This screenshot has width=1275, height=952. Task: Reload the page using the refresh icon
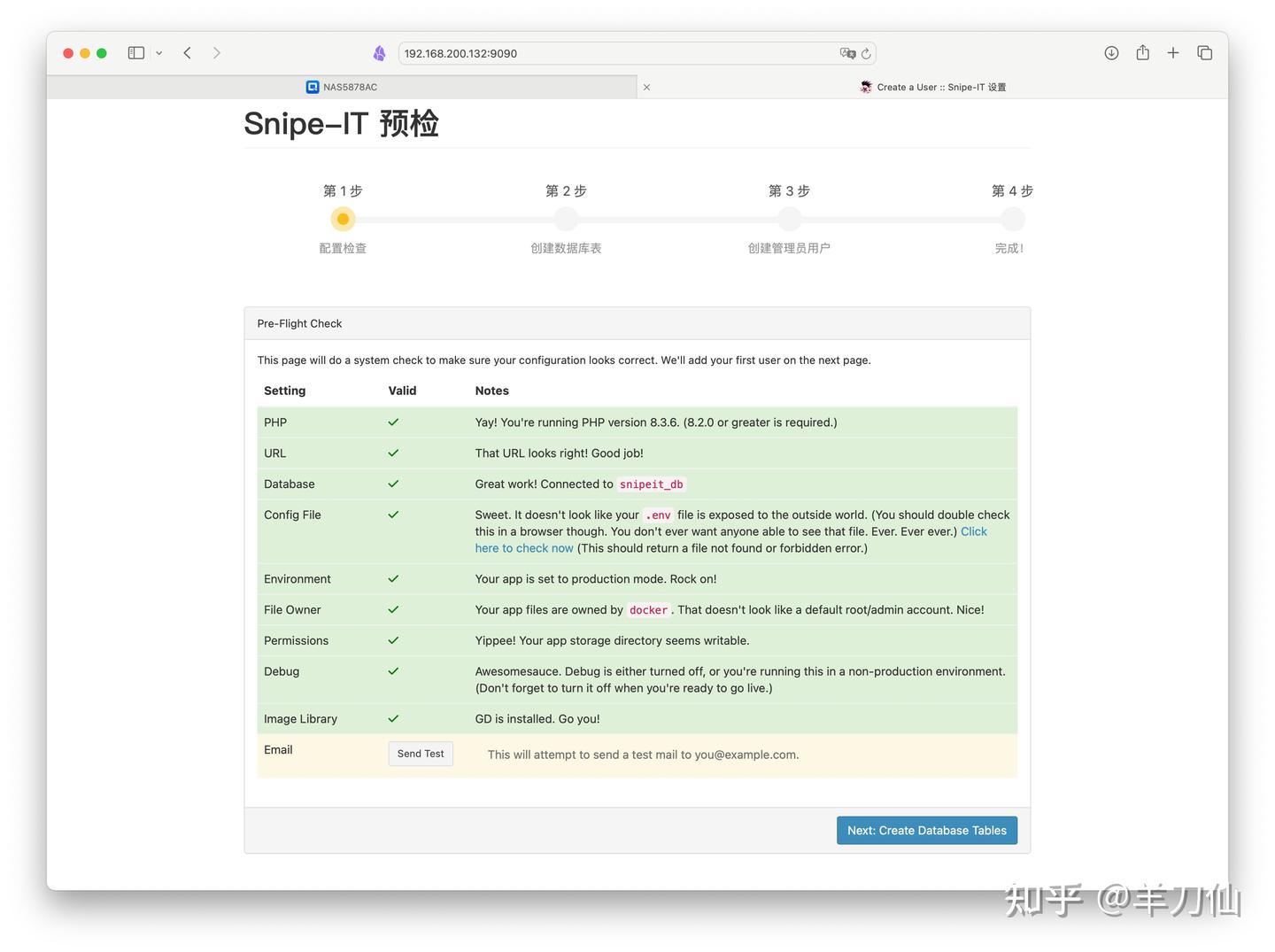(865, 53)
